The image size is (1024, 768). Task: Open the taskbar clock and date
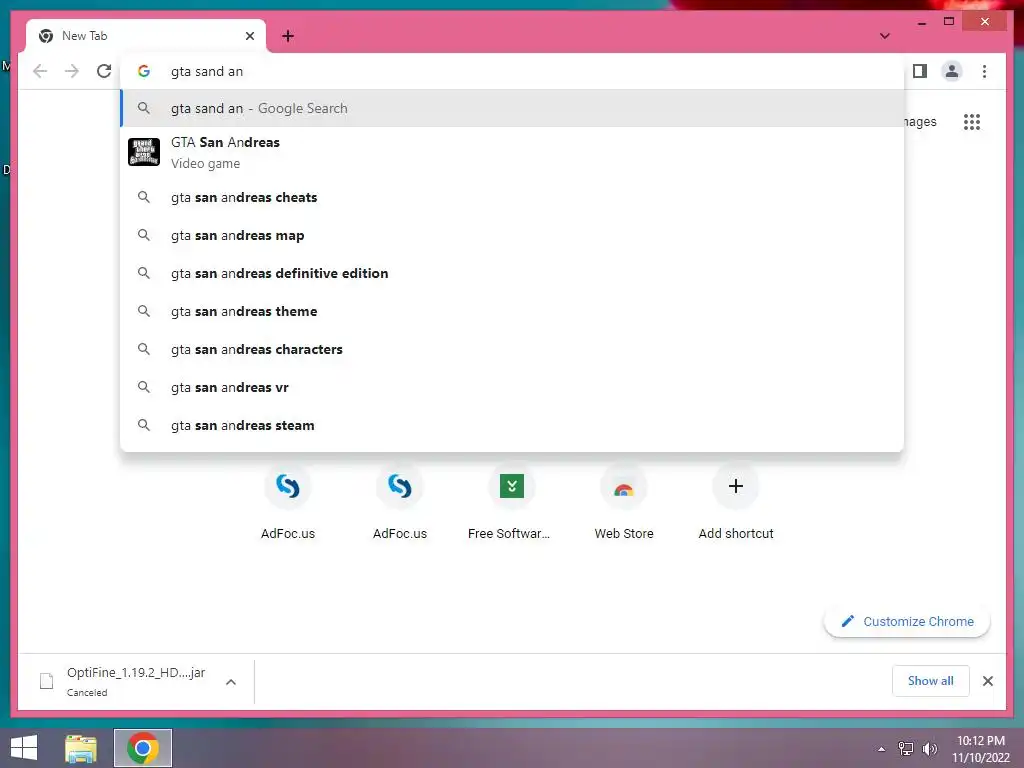(980, 749)
